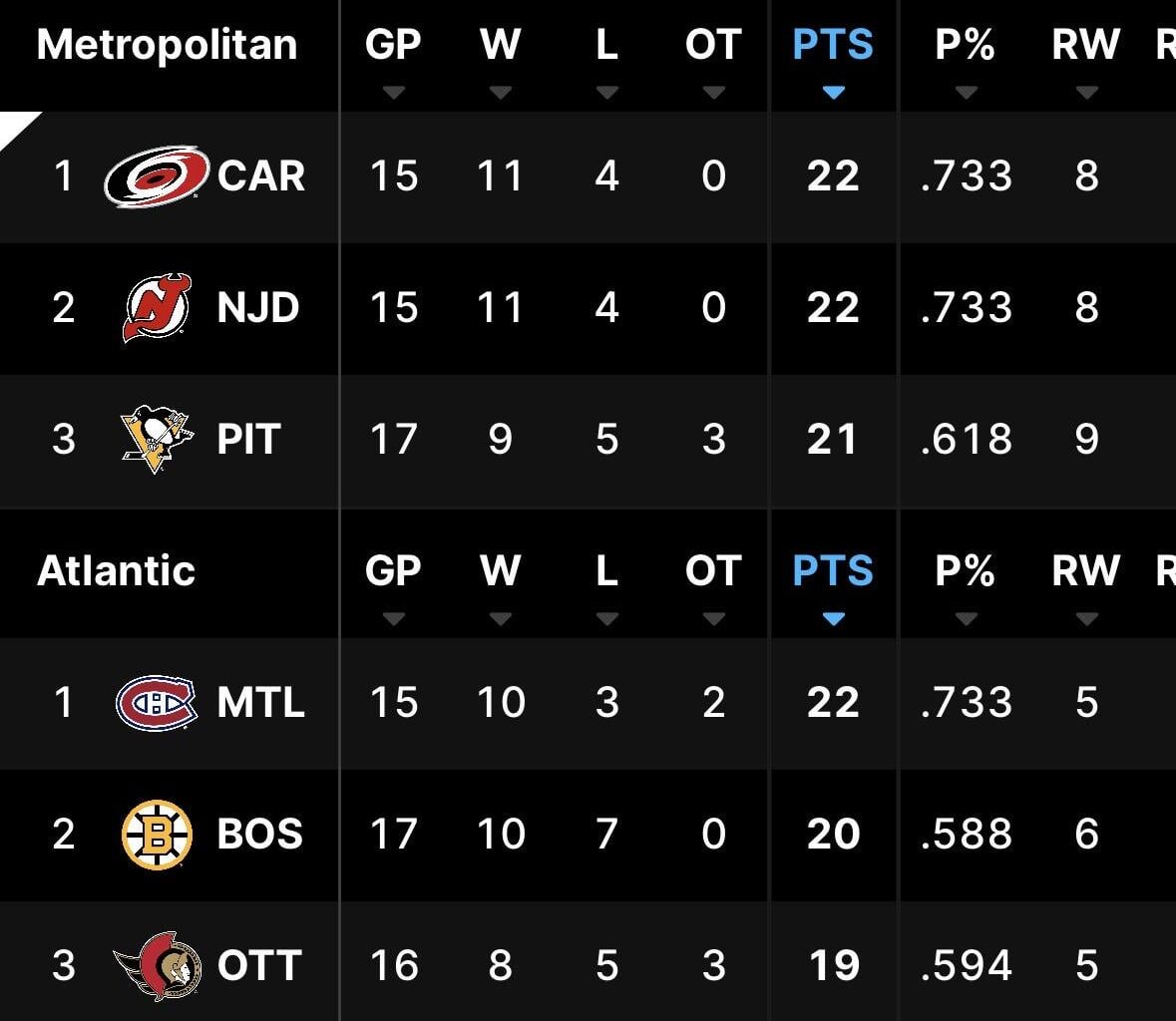Click the PTS column header in Metropolitan table
The width and height of the screenshot is (1176, 1021).
pos(832,44)
